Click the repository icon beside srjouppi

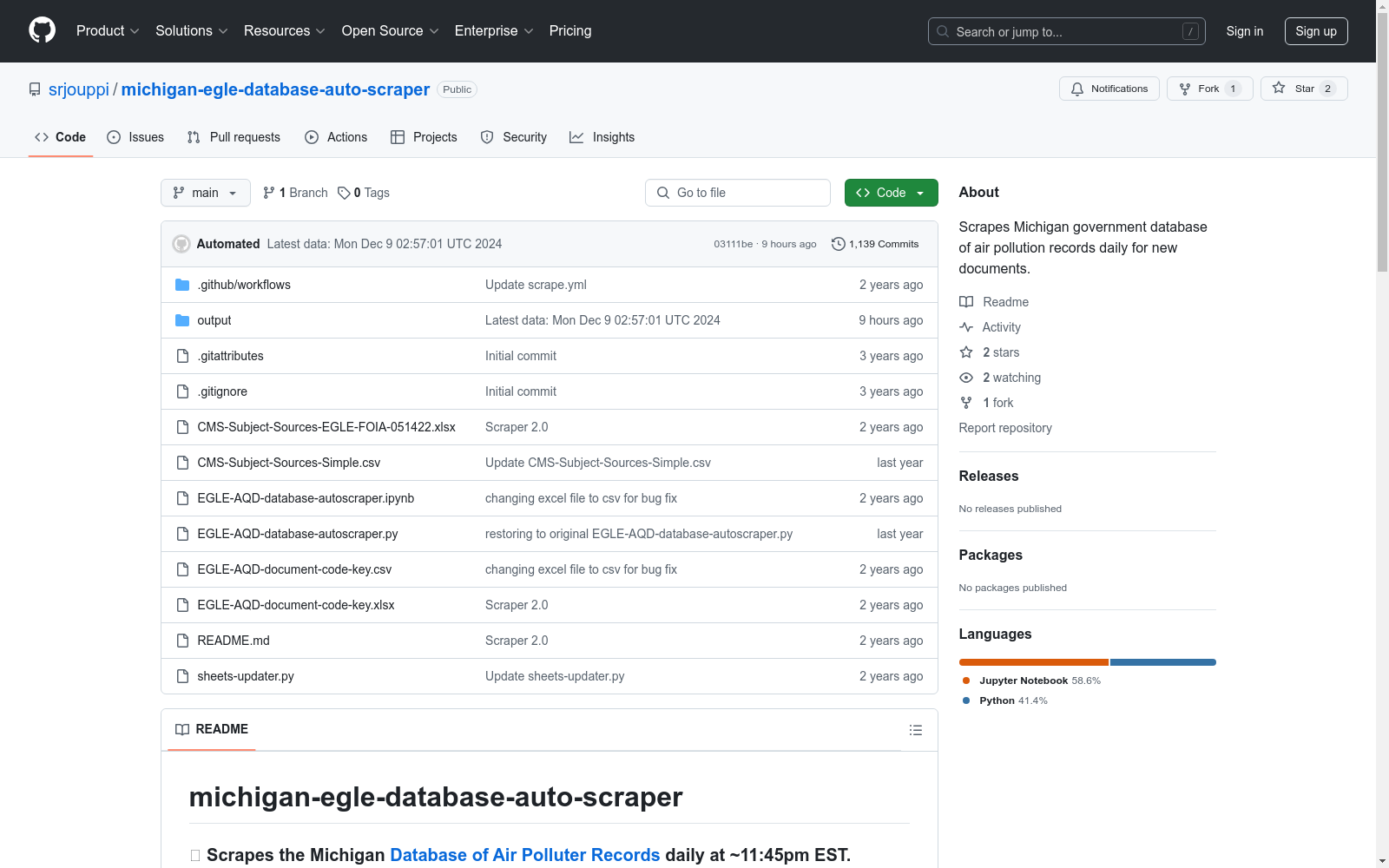pyautogui.click(x=35, y=89)
